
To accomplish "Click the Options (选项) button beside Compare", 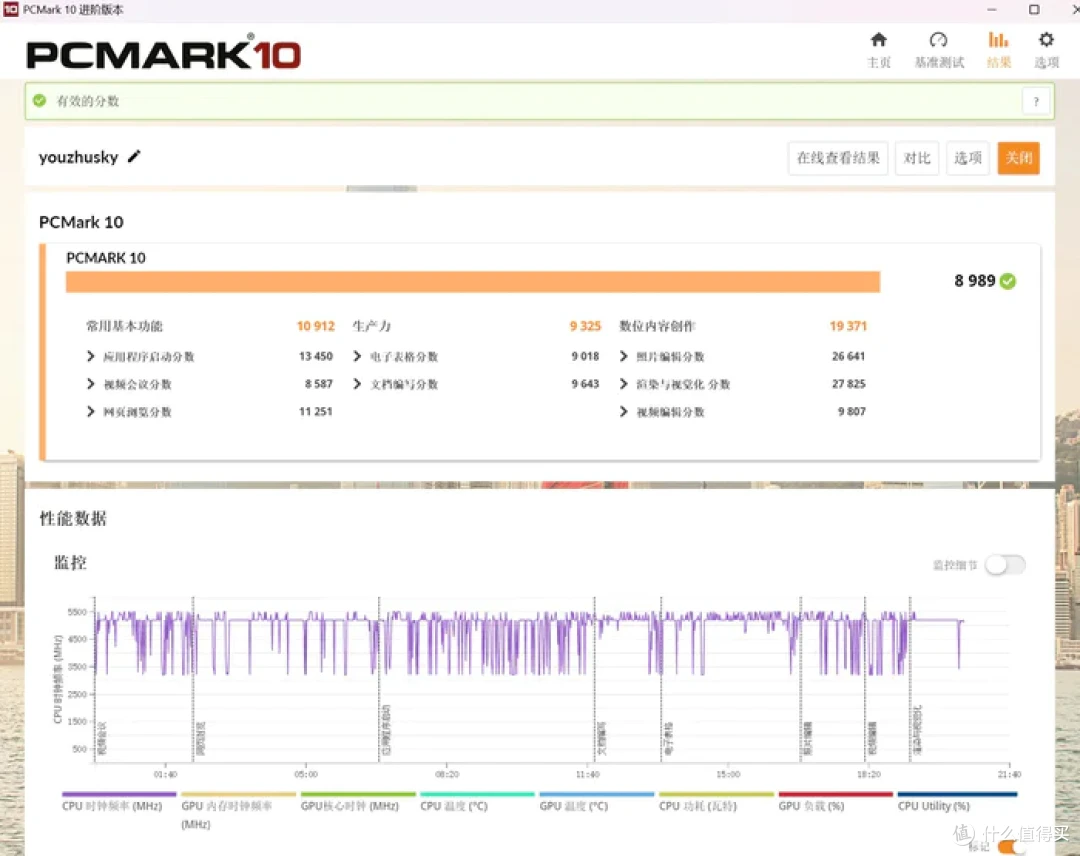I will [968, 158].
